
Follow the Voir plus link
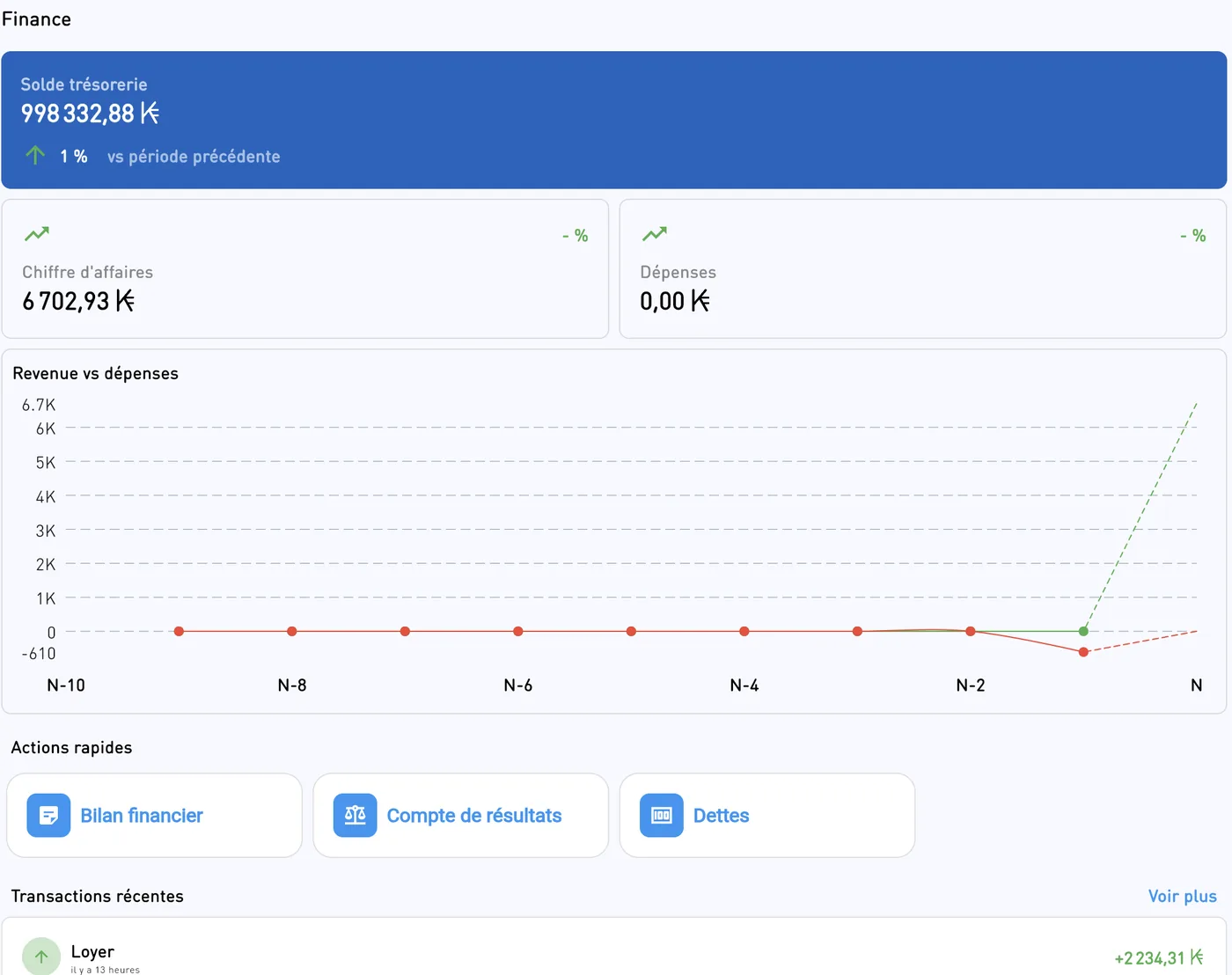(x=1182, y=896)
